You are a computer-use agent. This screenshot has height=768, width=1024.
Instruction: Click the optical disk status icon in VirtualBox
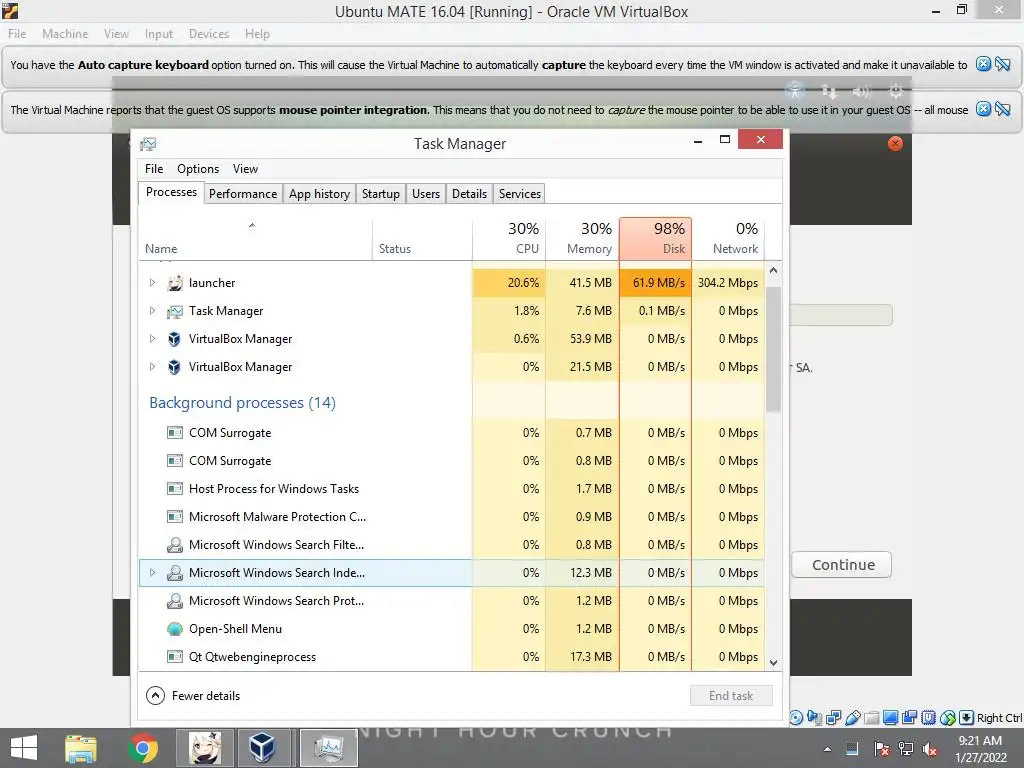(796, 717)
